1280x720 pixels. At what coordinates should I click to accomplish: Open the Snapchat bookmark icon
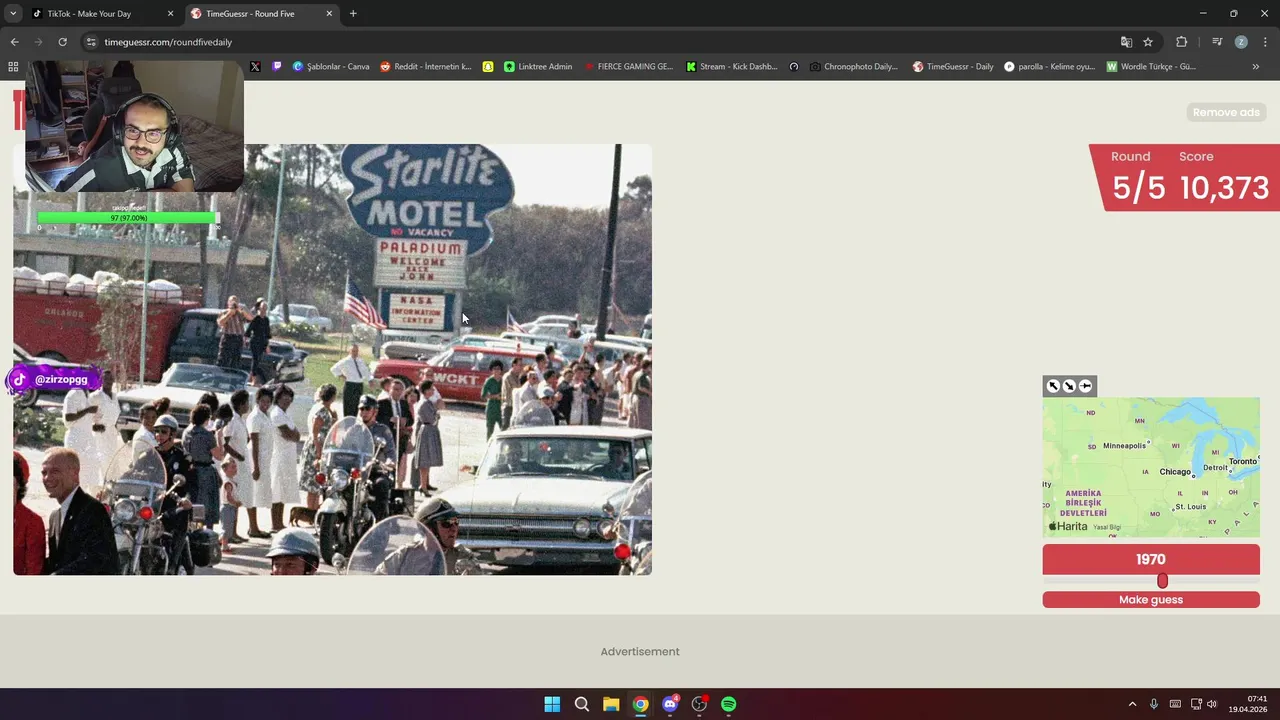488,67
